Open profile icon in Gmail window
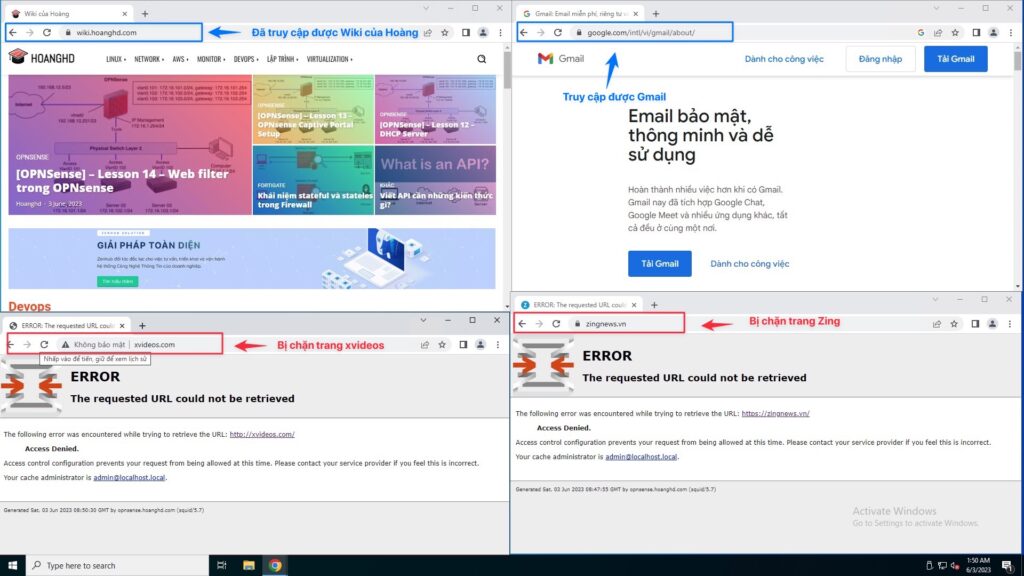 (993, 33)
